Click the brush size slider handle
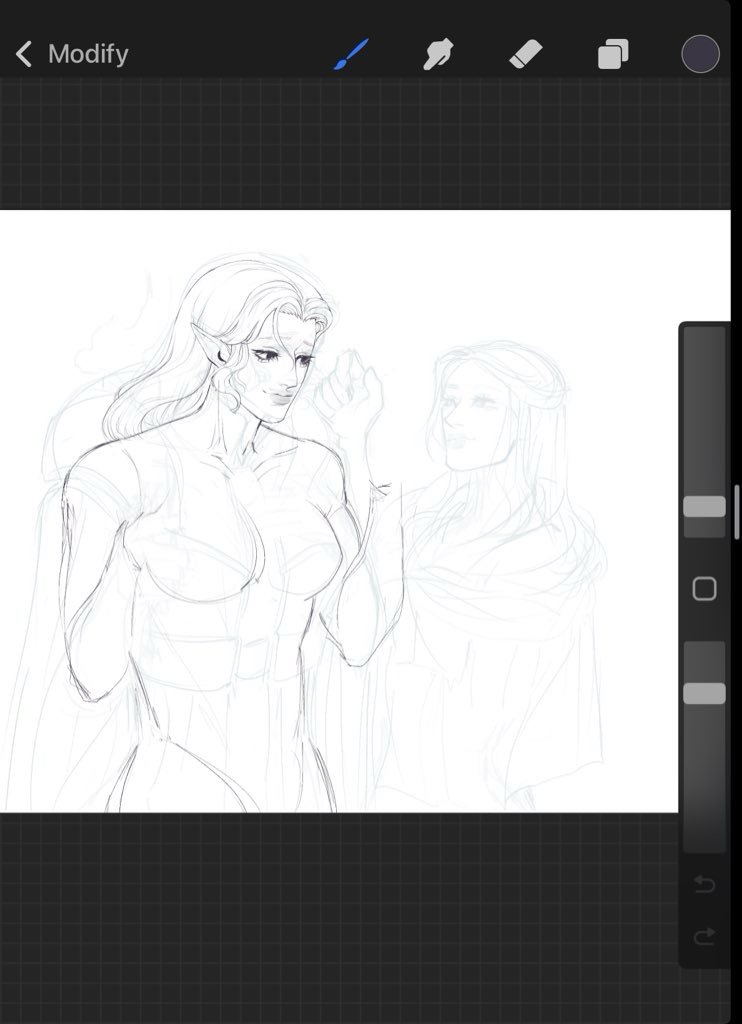742x1024 pixels. coord(704,506)
